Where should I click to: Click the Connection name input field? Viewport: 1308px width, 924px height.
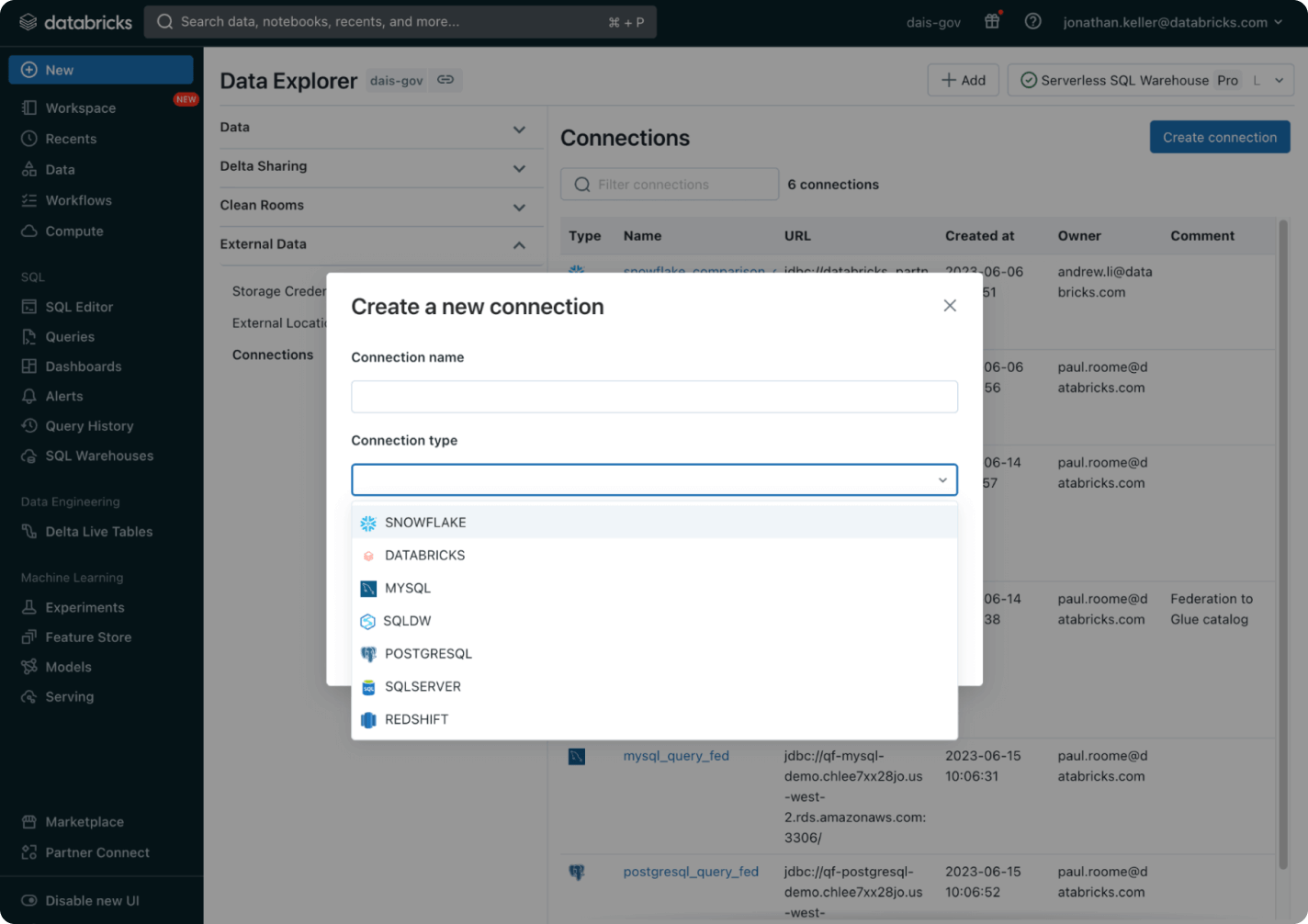[x=654, y=397]
